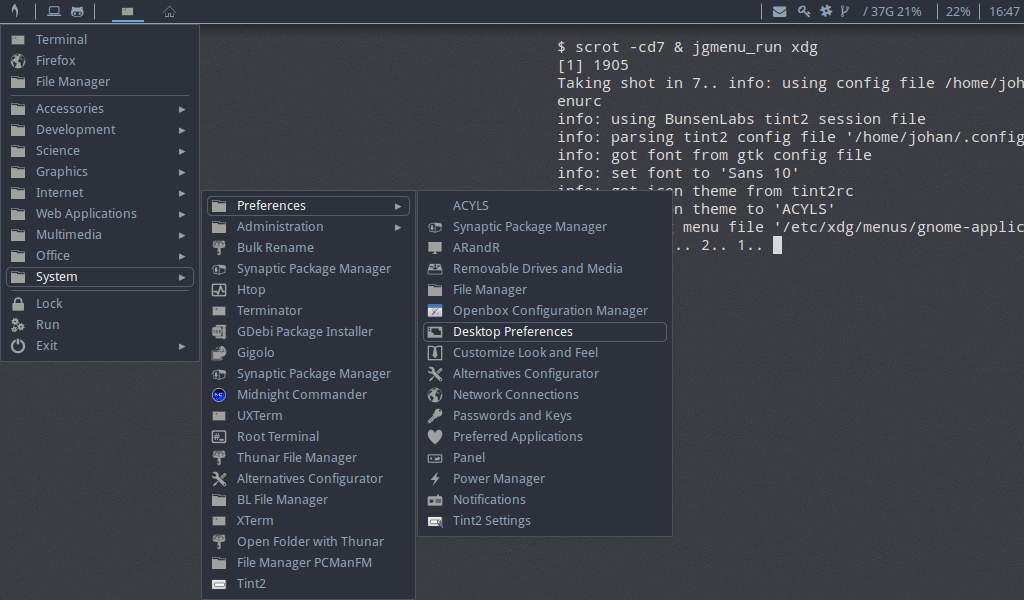Click the BunsenLabs flame logo
Image resolution: width=1024 pixels, height=600 pixels.
pos(15,11)
